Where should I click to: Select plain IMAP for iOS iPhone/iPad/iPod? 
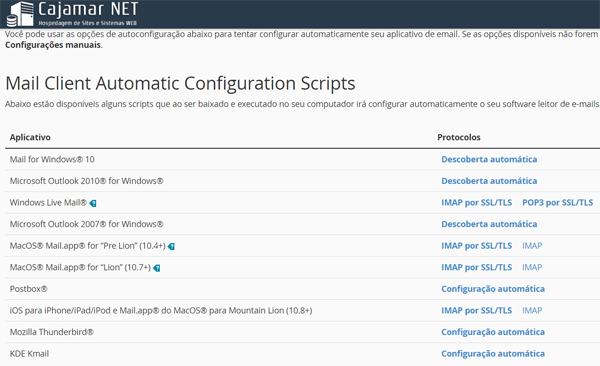click(x=532, y=310)
